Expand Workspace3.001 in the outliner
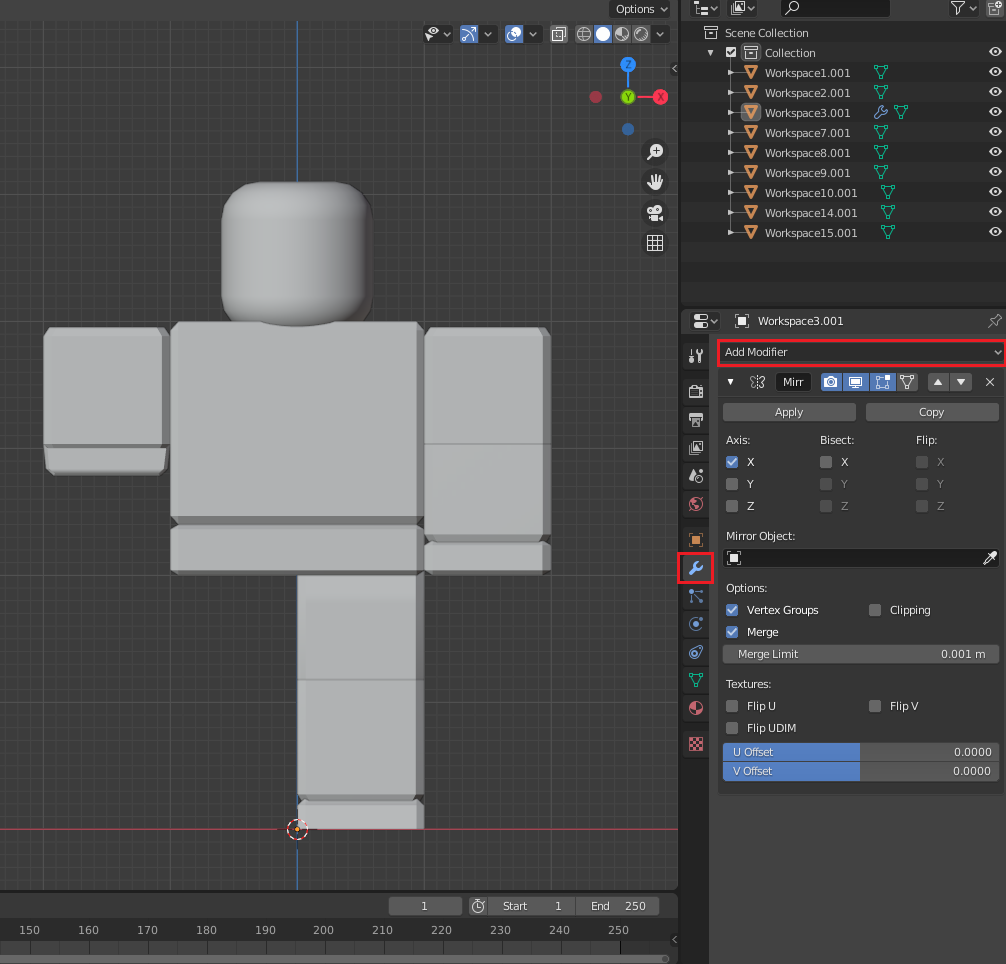1006x964 pixels. click(x=730, y=112)
